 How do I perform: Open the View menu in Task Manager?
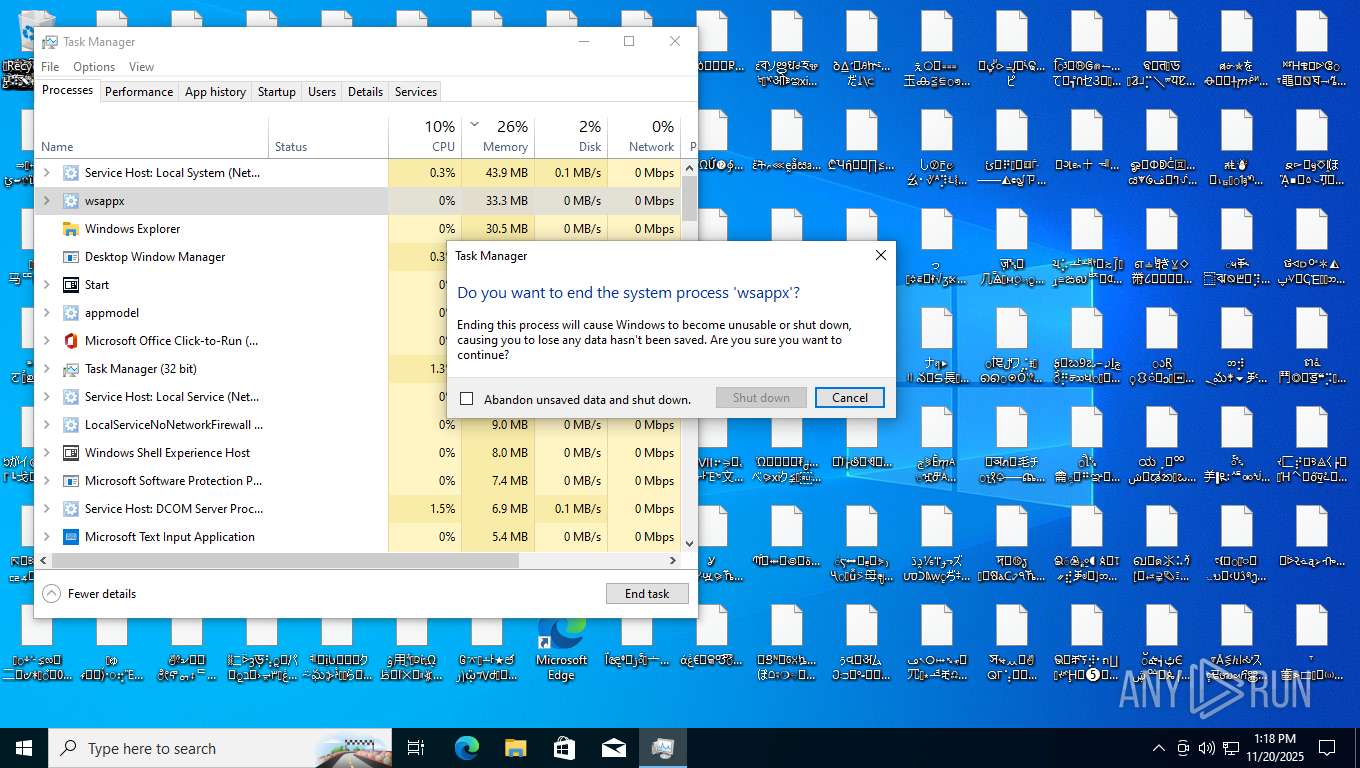[x=141, y=67]
